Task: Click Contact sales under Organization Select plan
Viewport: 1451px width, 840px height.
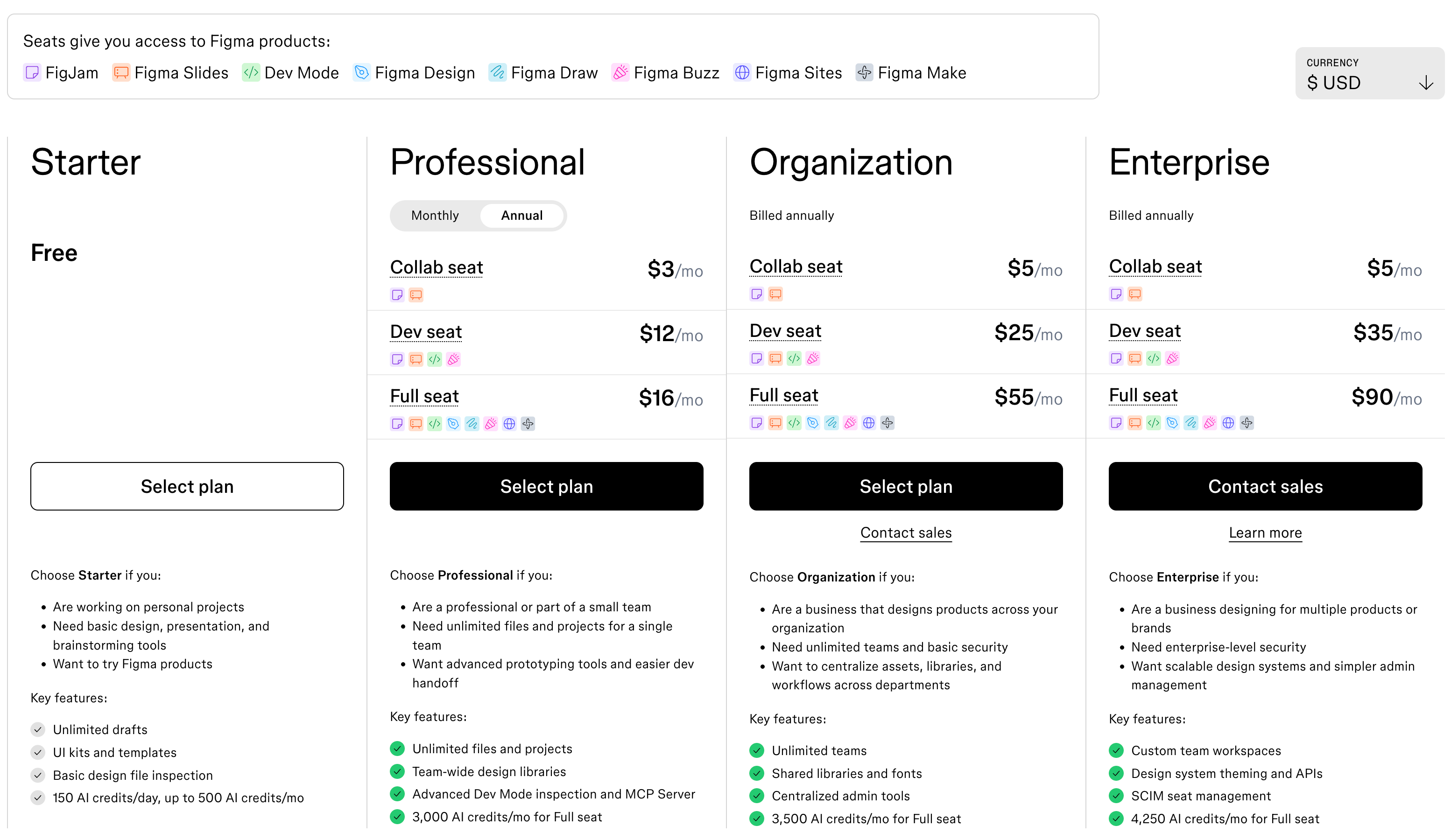Action: tap(905, 532)
